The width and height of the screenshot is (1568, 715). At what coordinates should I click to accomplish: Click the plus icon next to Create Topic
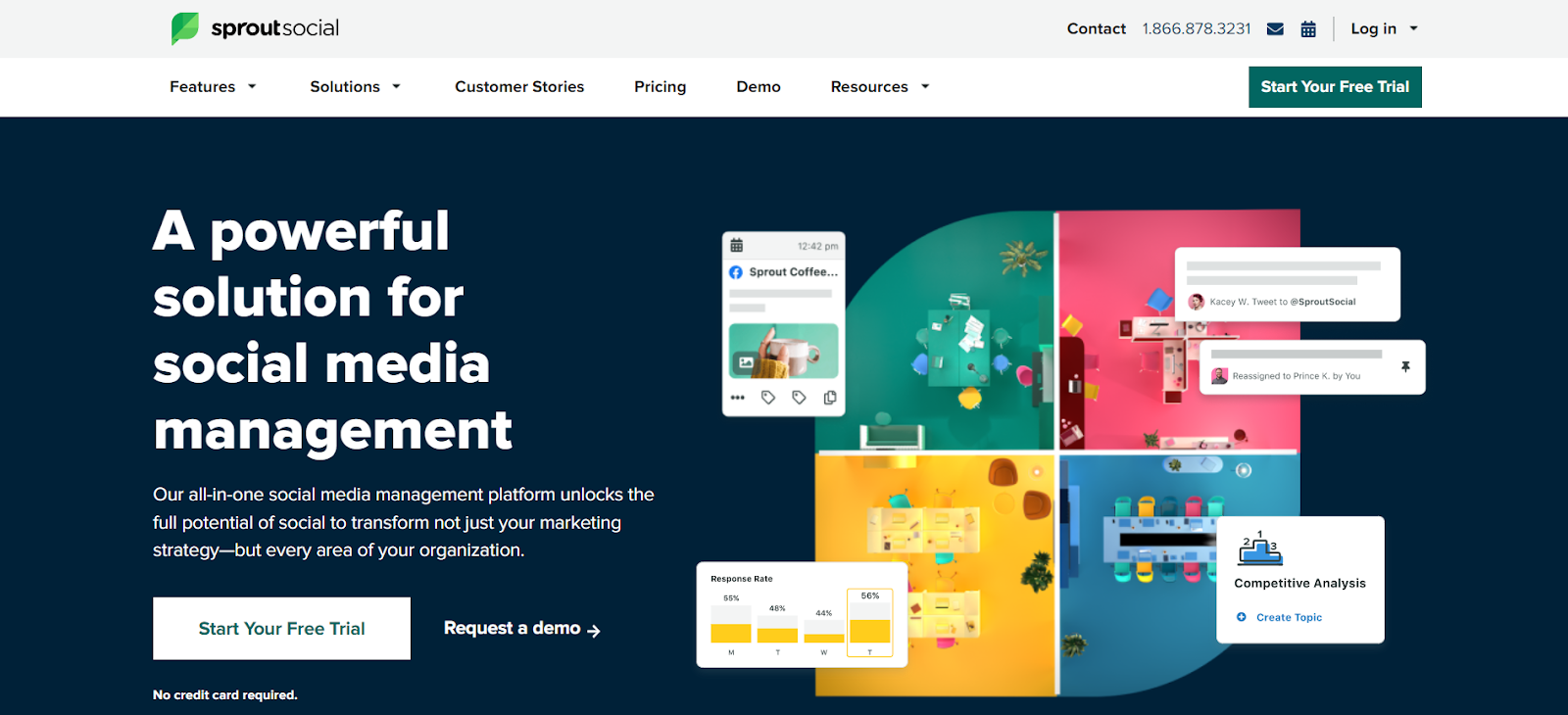pos(1242,617)
